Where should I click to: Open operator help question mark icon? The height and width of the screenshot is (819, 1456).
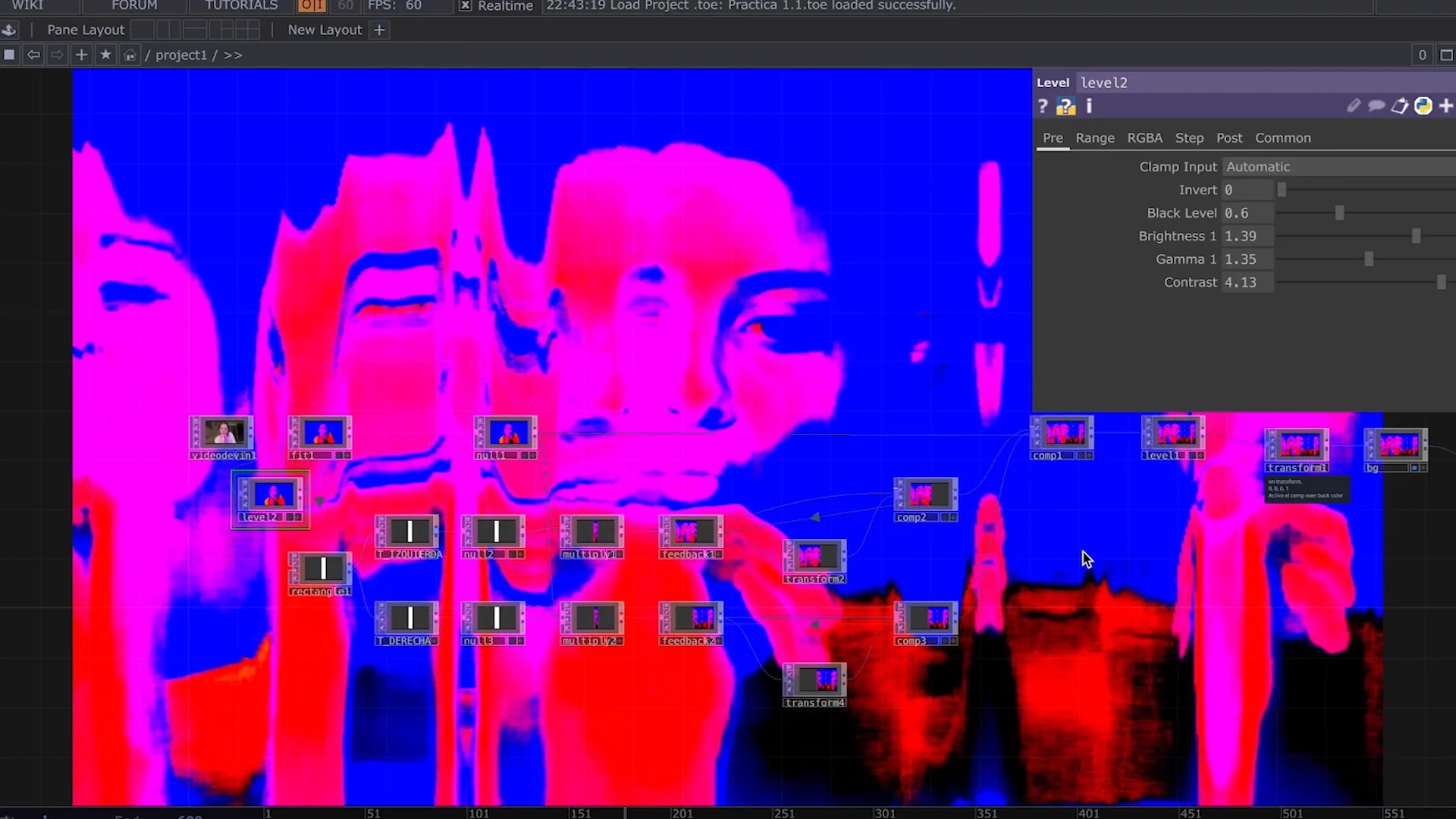[x=1043, y=107]
